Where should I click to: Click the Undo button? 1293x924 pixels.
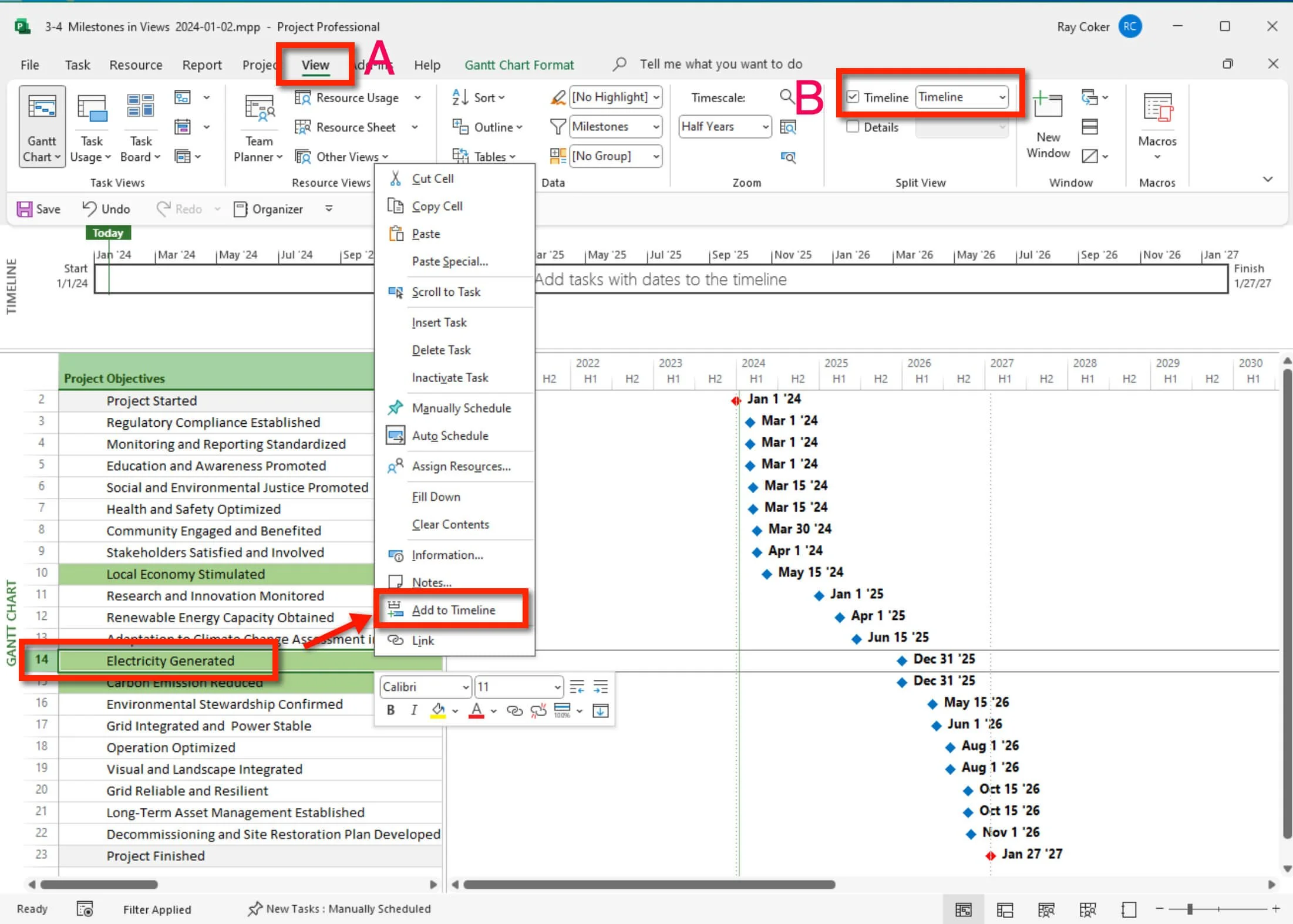coord(106,209)
